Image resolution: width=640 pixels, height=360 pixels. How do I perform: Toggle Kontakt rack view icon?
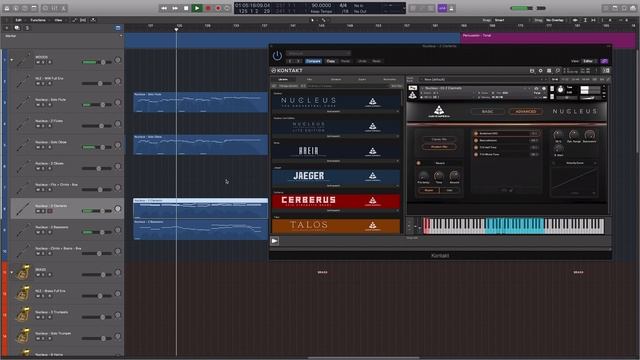549,71
